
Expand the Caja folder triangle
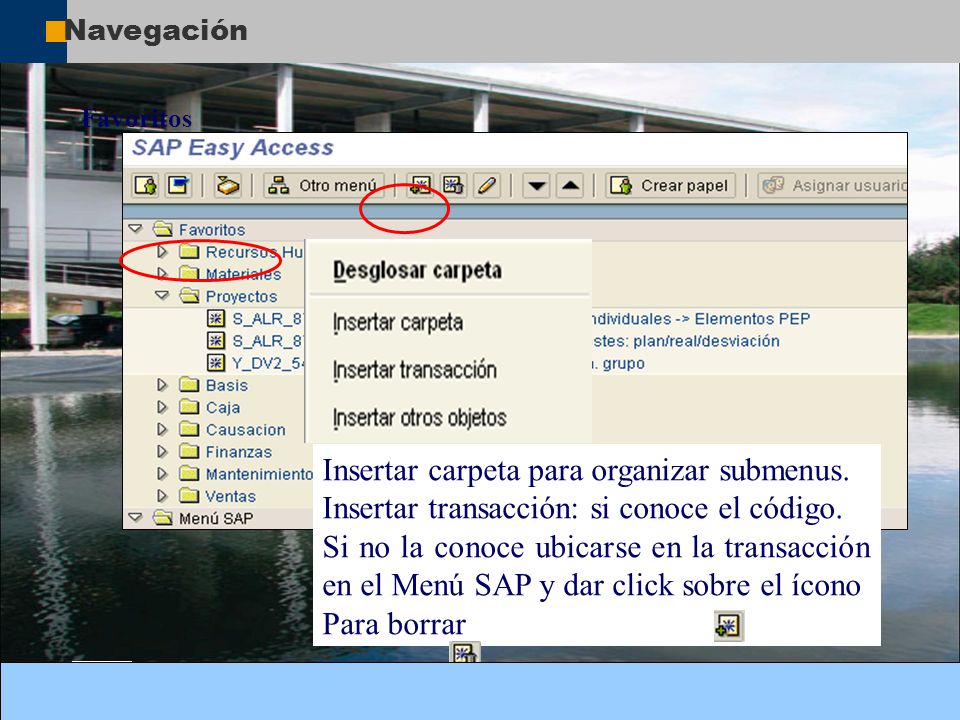pyautogui.click(x=162, y=407)
